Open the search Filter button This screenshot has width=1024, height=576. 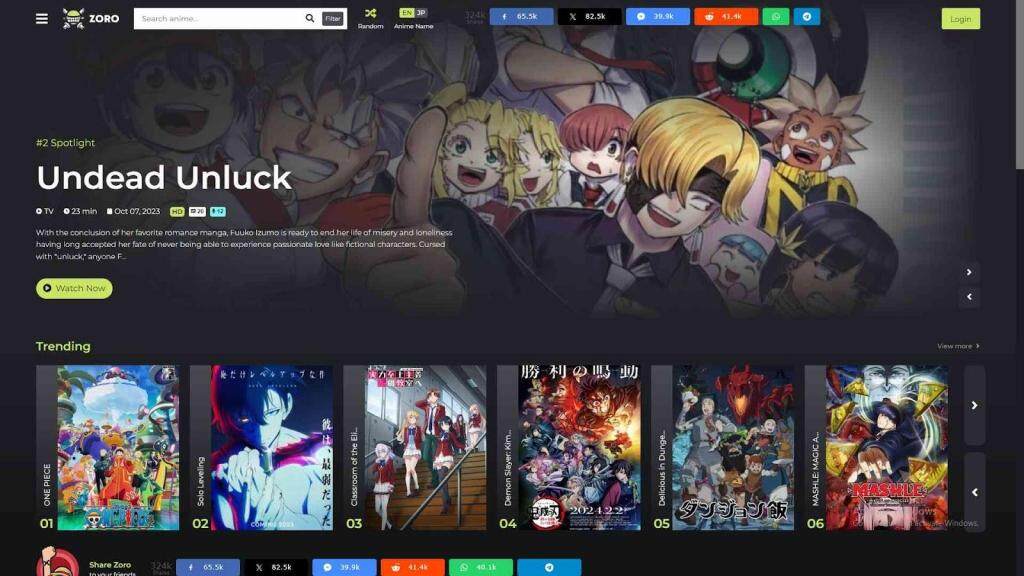332,18
